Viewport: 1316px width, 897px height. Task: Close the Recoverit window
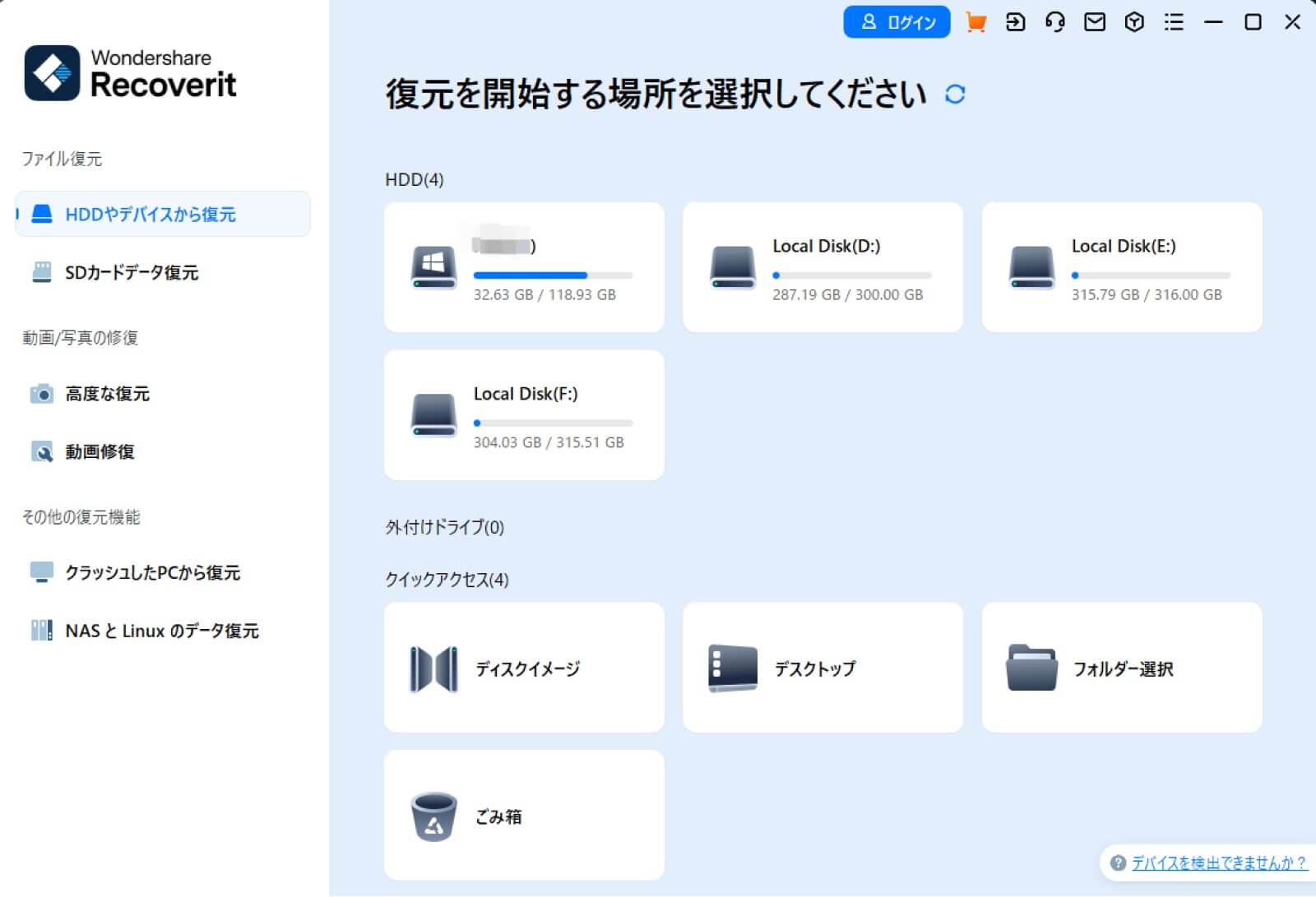coord(1292,22)
